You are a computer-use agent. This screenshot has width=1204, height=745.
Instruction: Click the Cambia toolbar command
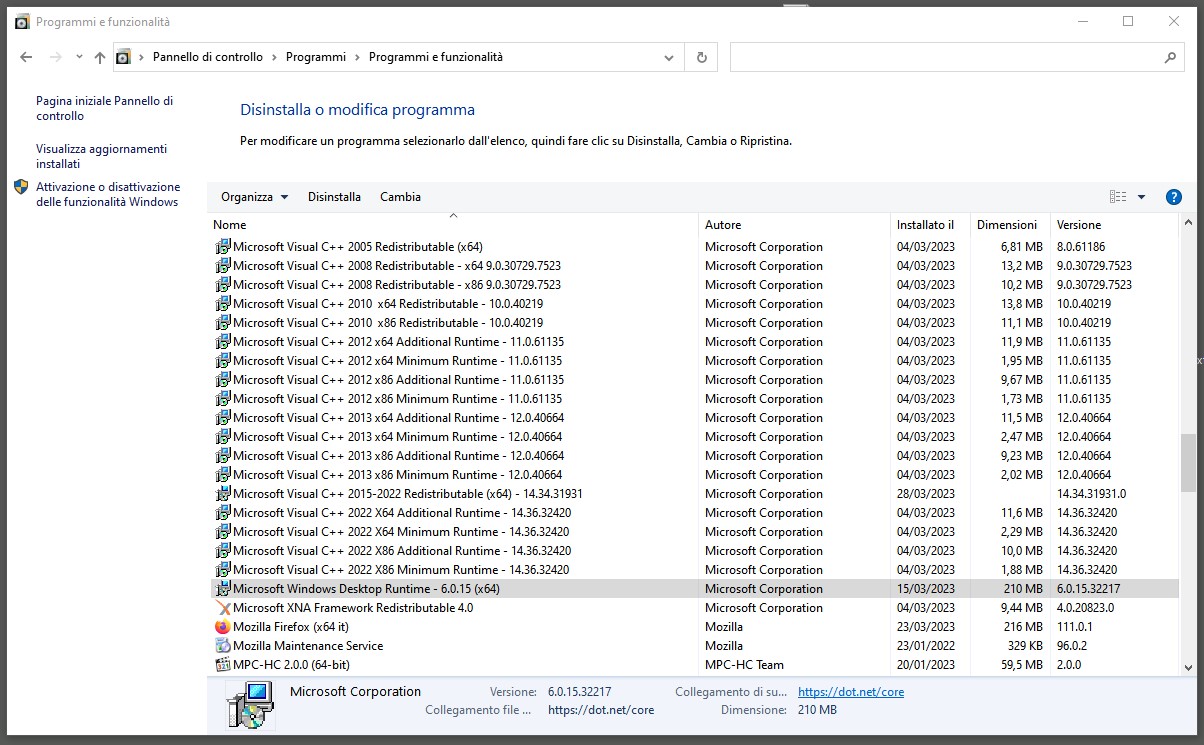400,197
